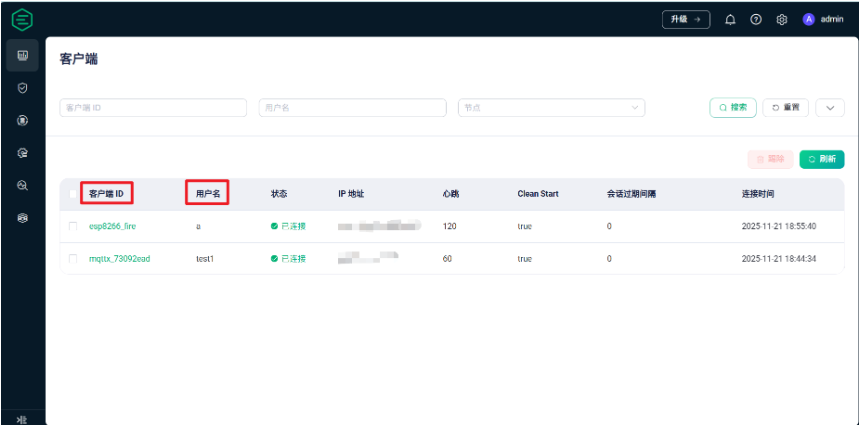Image resolution: width=859 pixels, height=425 pixels.
Task: Click the admin avatar icon
Action: click(809, 19)
